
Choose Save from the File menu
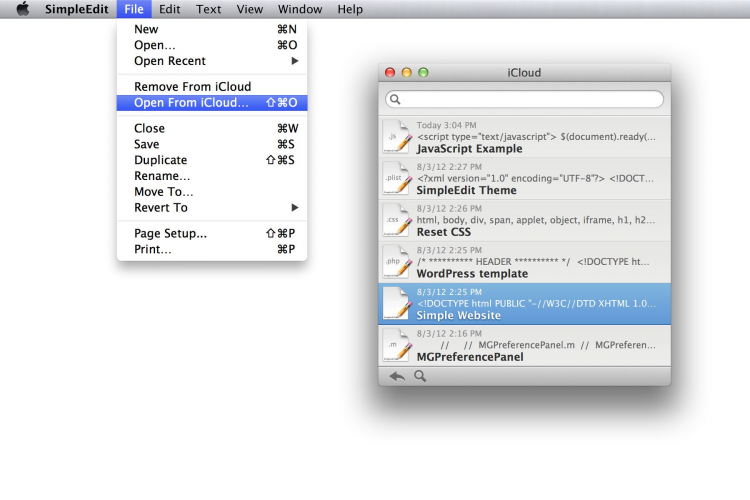[212, 144]
